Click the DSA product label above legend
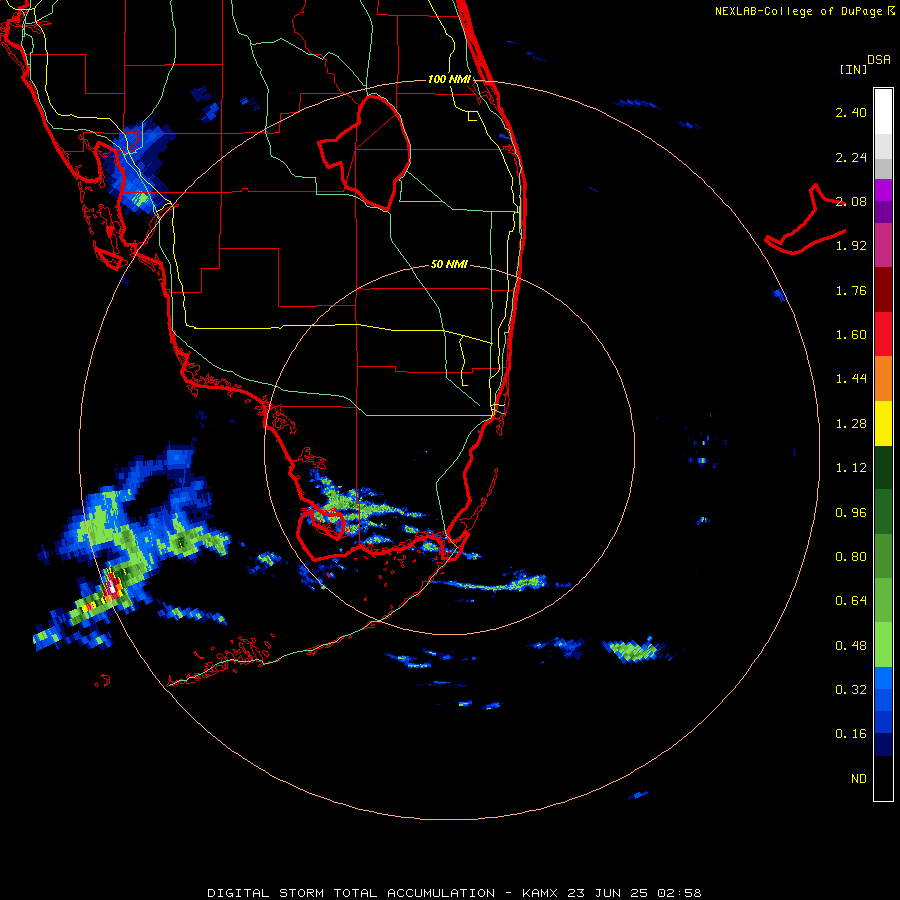Screen dimensions: 900x900 pyautogui.click(x=879, y=59)
